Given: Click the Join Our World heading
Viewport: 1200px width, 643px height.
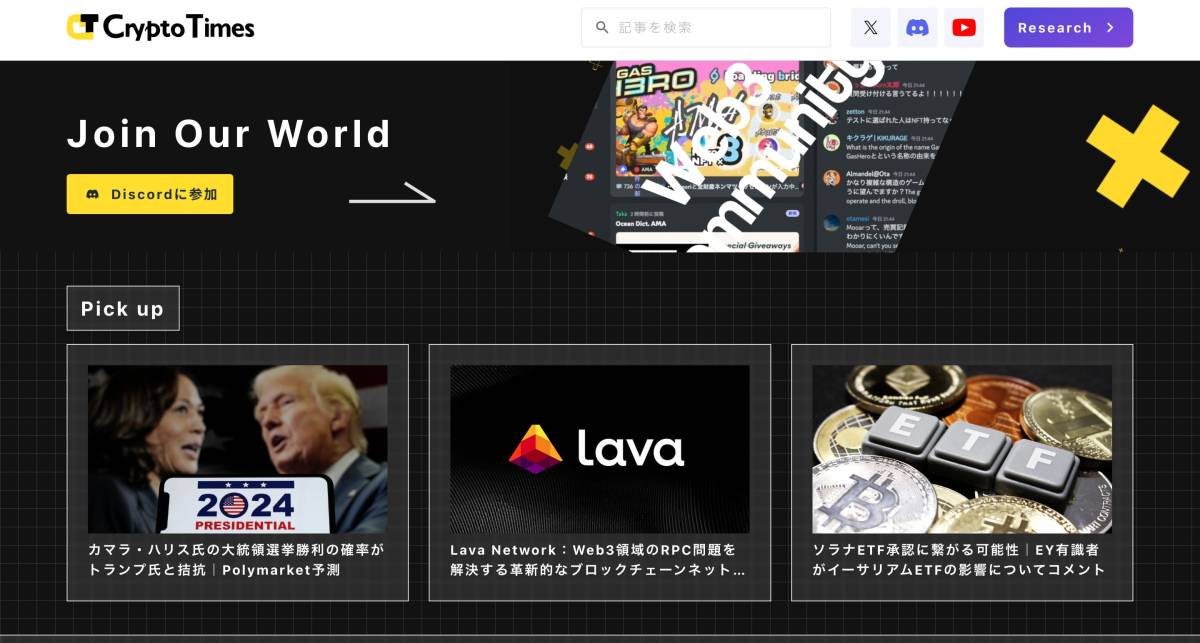Looking at the screenshot, I should pyautogui.click(x=229, y=134).
